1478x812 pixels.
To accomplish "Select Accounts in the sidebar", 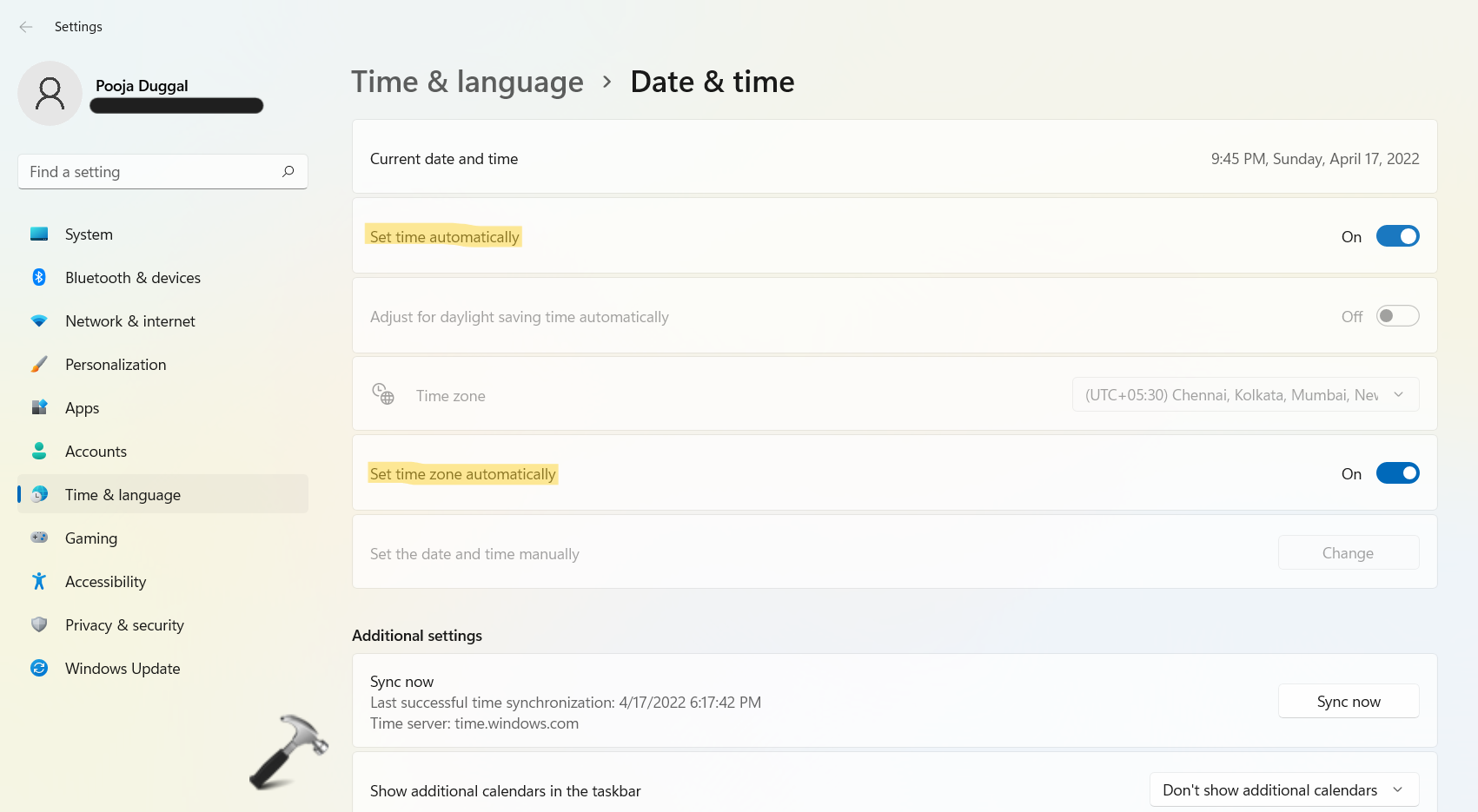I will coord(96,452).
